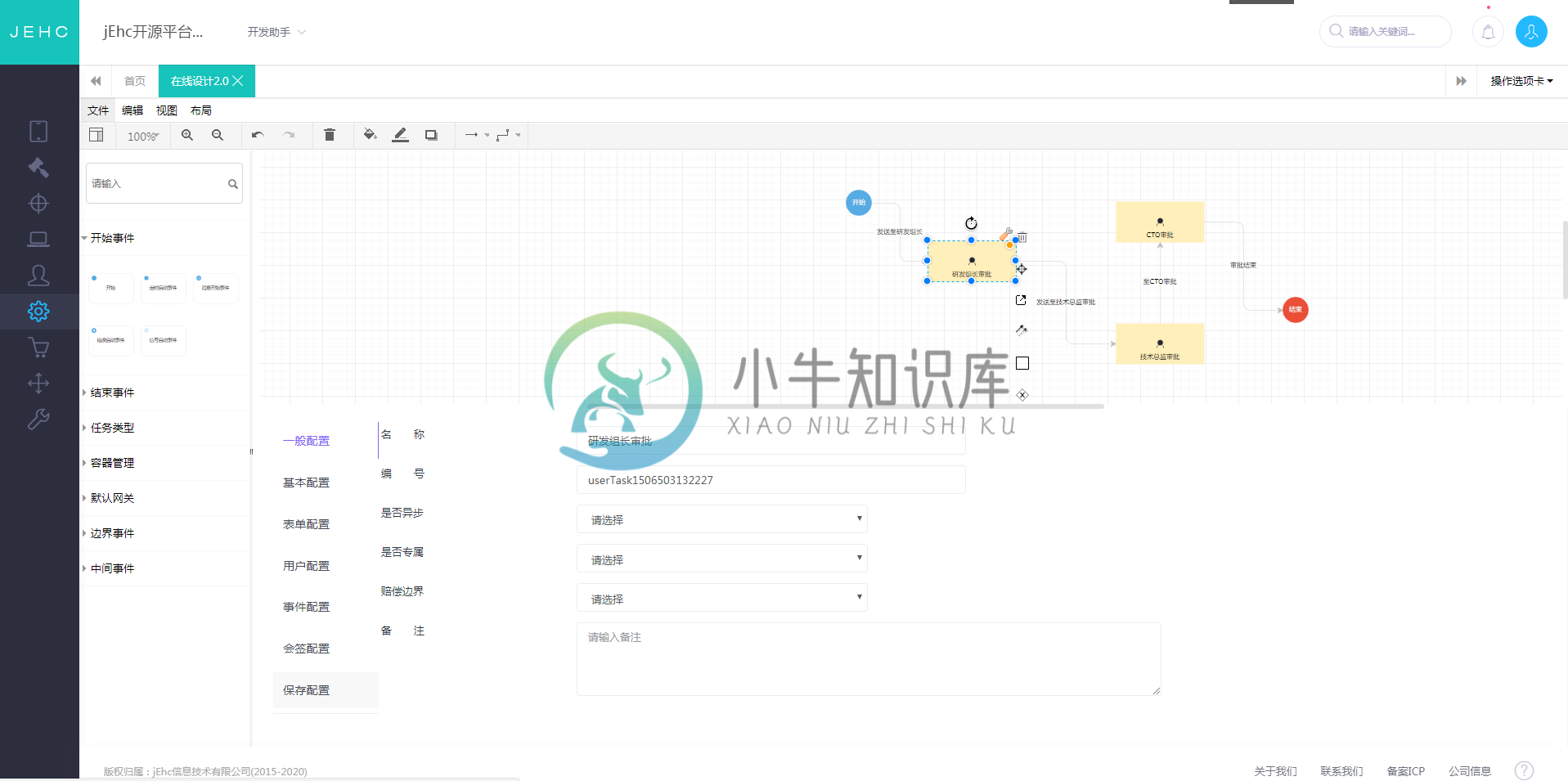
Task: Click the help question mark icon in footer
Action: pos(1524,770)
